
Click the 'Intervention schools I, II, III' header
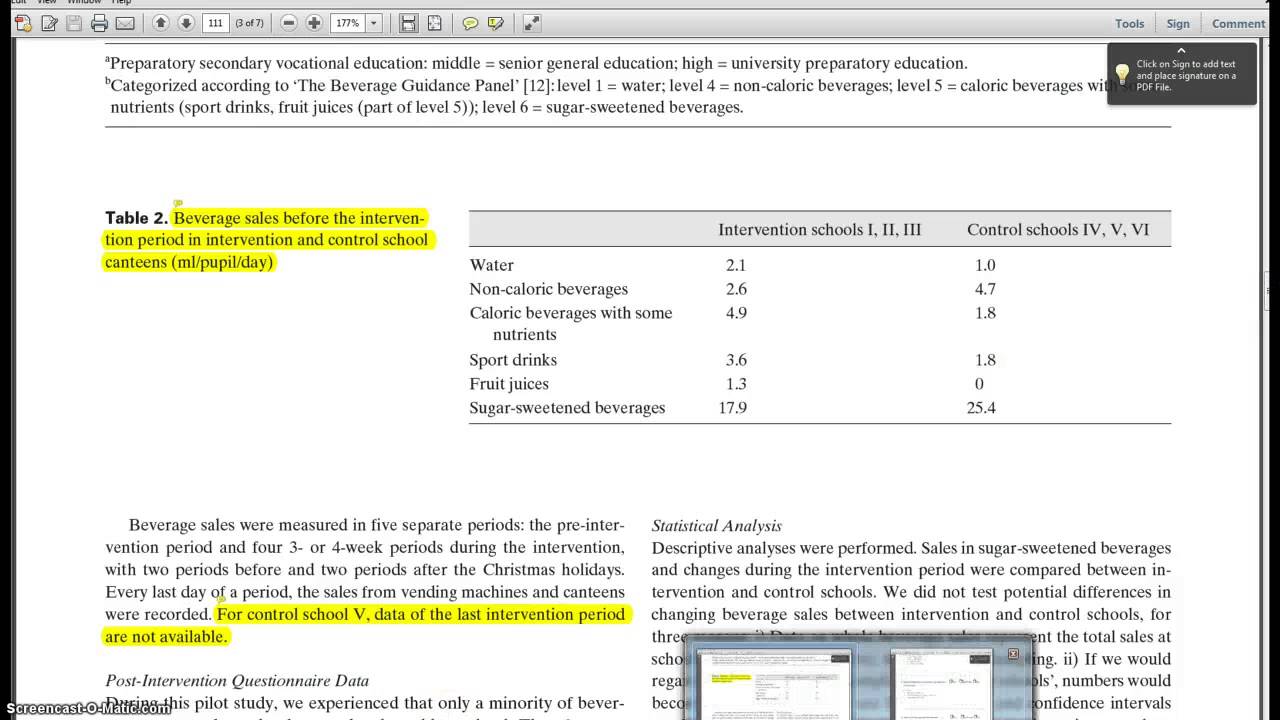[819, 230]
